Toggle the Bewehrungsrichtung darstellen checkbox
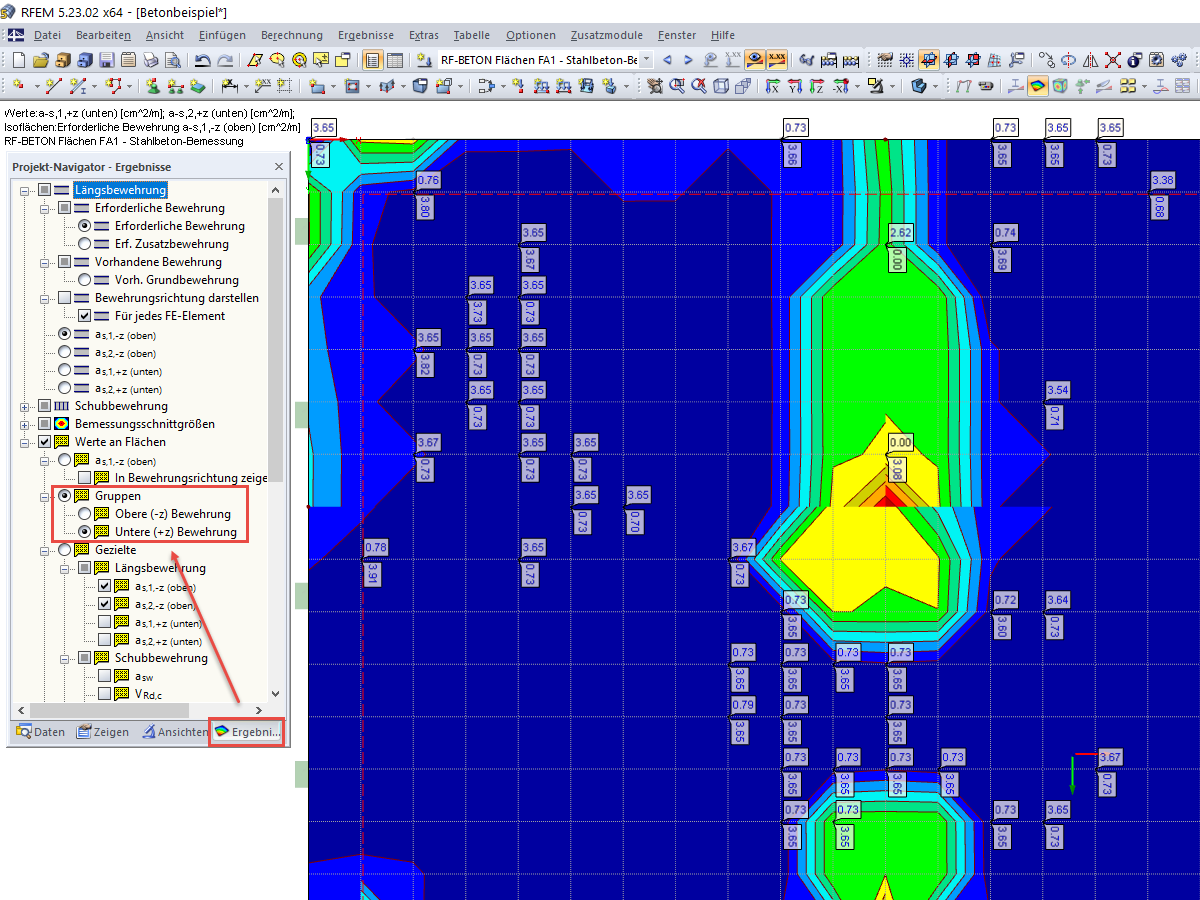 pyautogui.click(x=65, y=298)
